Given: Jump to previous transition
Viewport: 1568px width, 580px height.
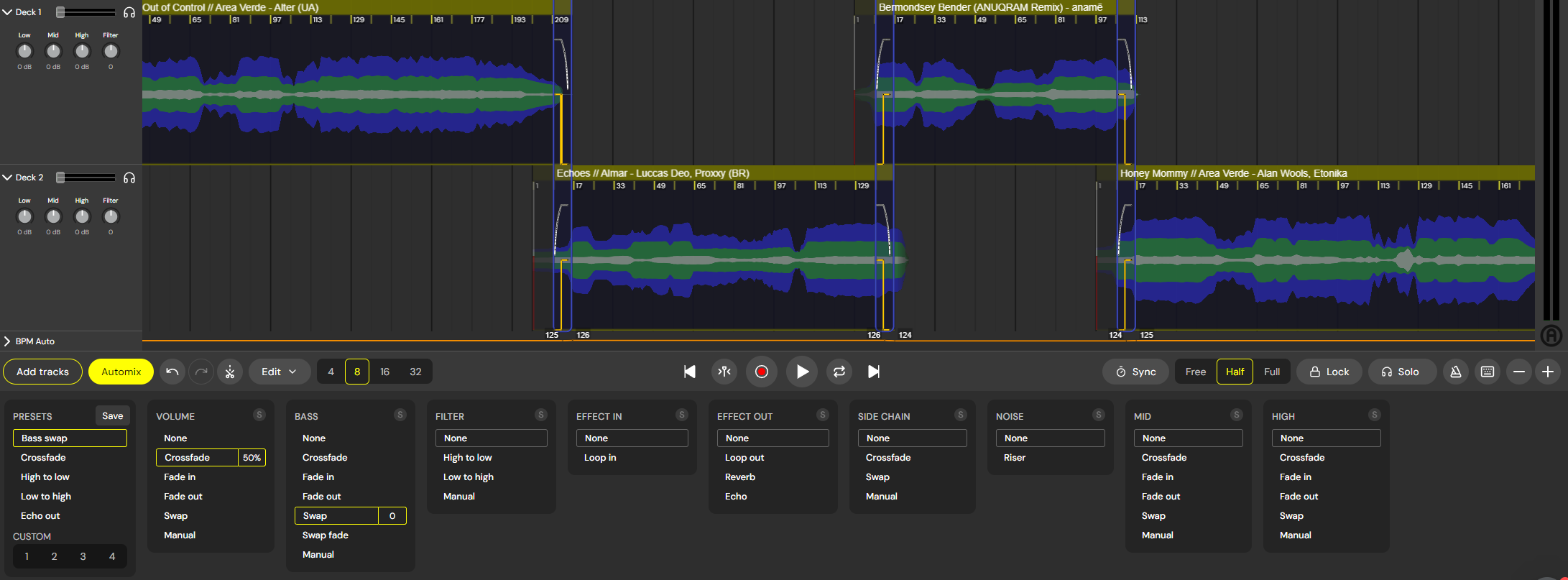Looking at the screenshot, I should [x=689, y=372].
